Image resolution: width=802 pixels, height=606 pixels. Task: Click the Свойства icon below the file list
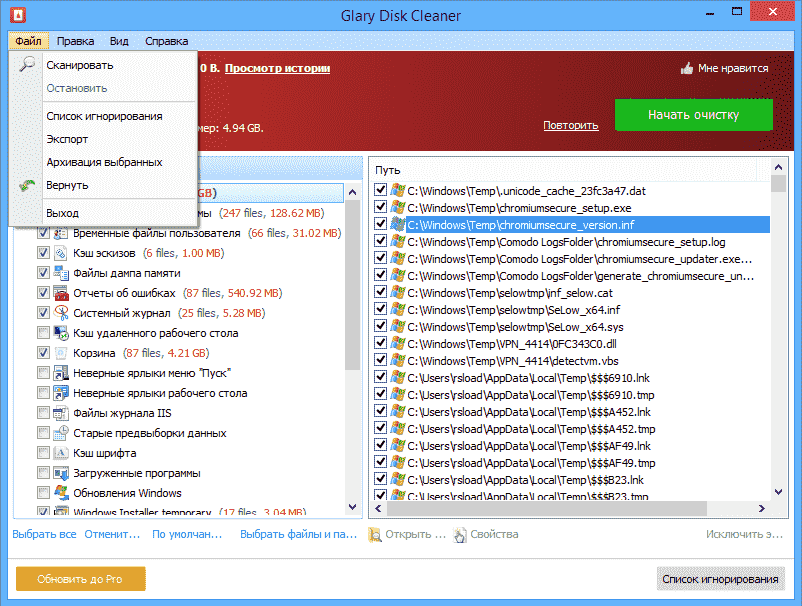[460, 535]
